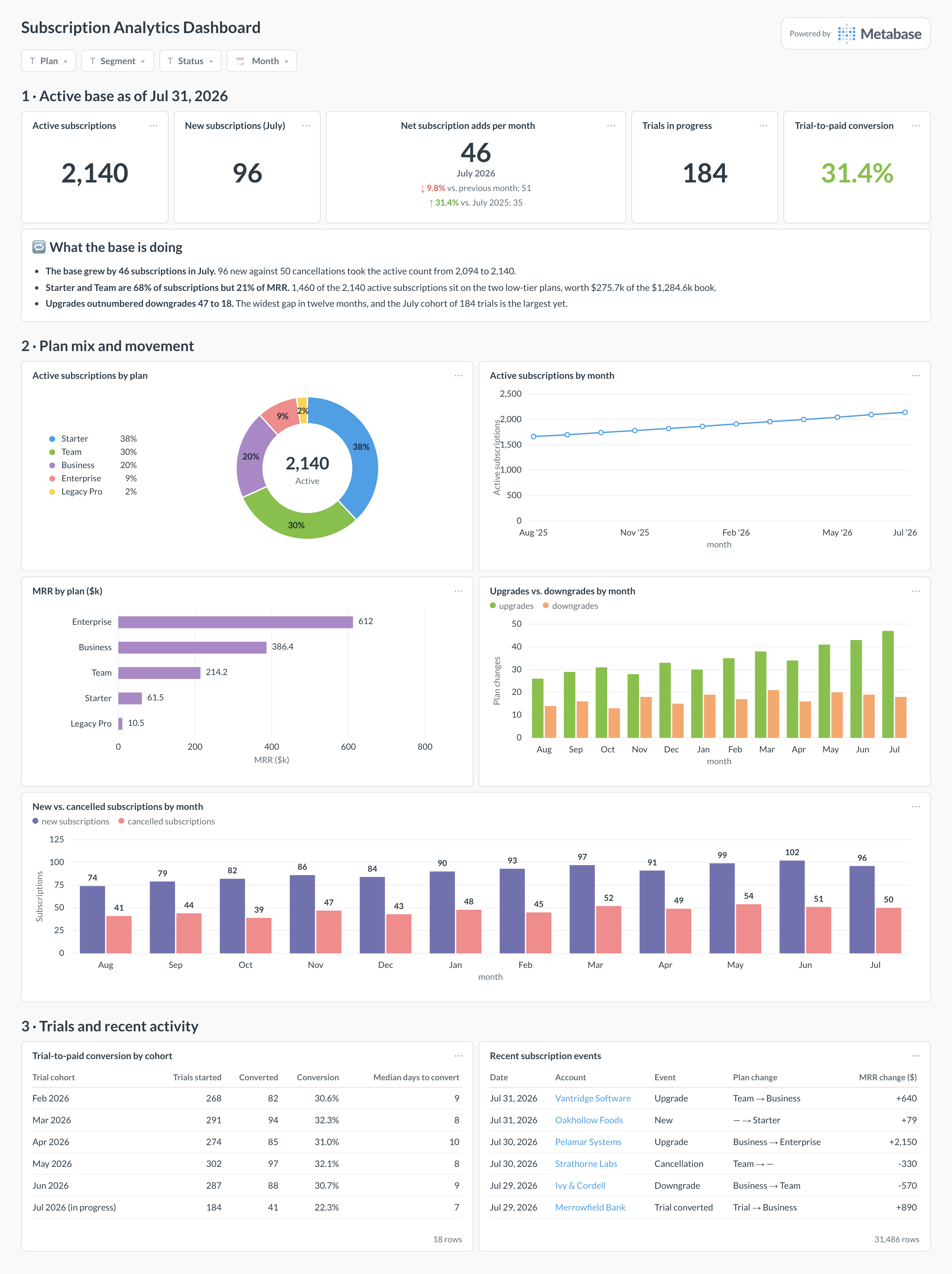Sort by Conversion column header
Image resolution: width=952 pixels, height=1274 pixels.
click(317, 1078)
